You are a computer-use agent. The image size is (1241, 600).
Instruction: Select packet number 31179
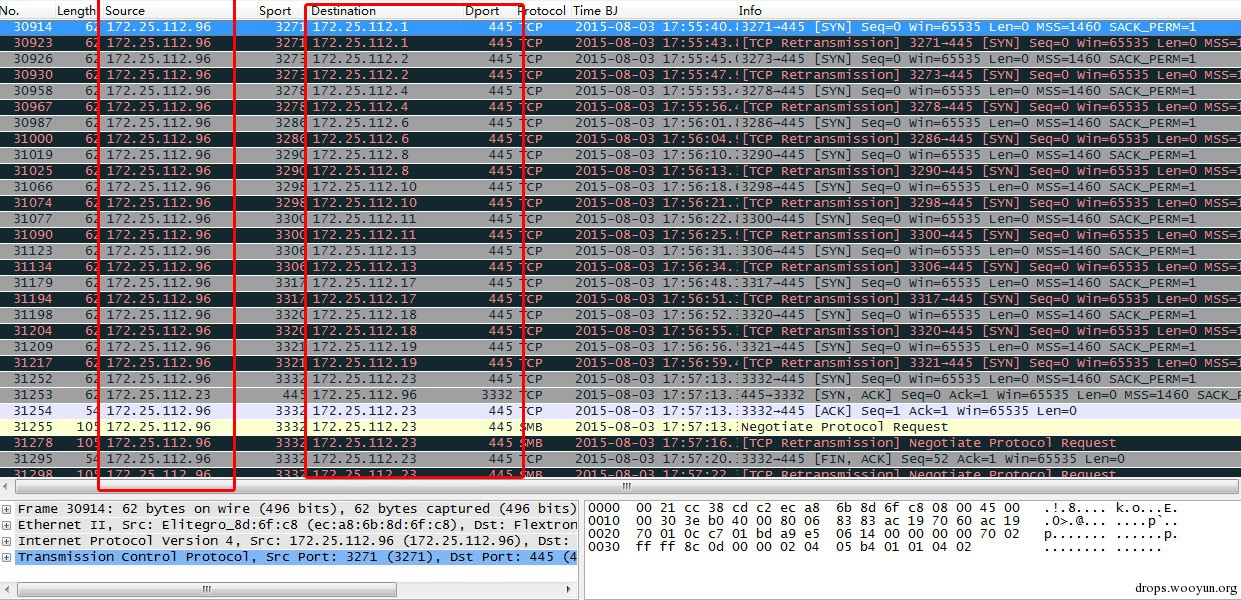point(620,283)
